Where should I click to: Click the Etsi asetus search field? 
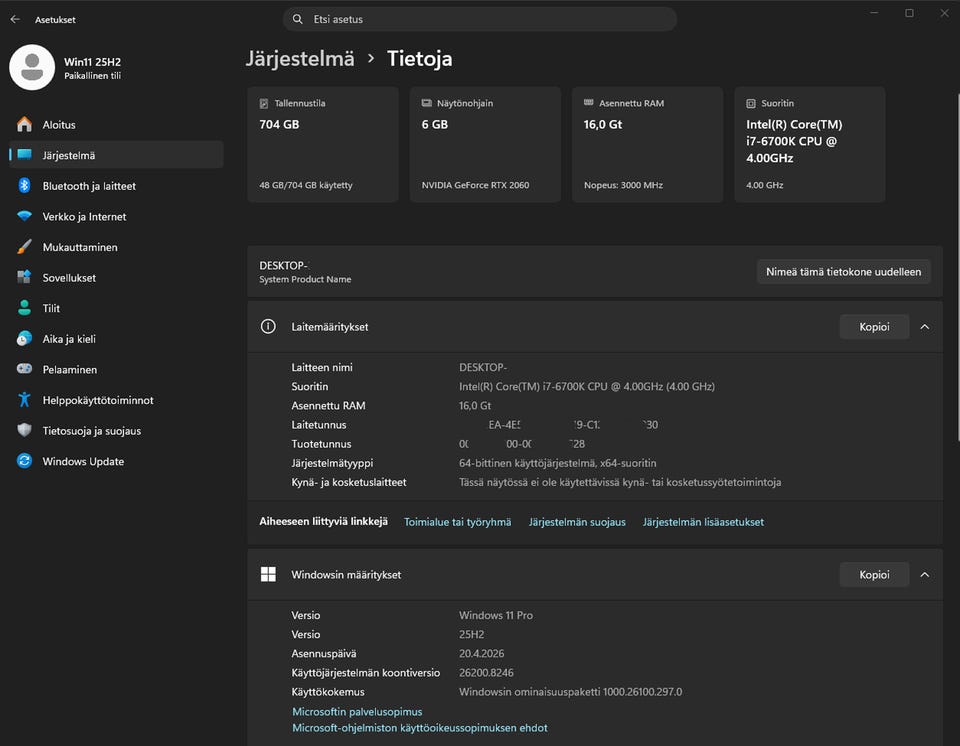coord(480,19)
